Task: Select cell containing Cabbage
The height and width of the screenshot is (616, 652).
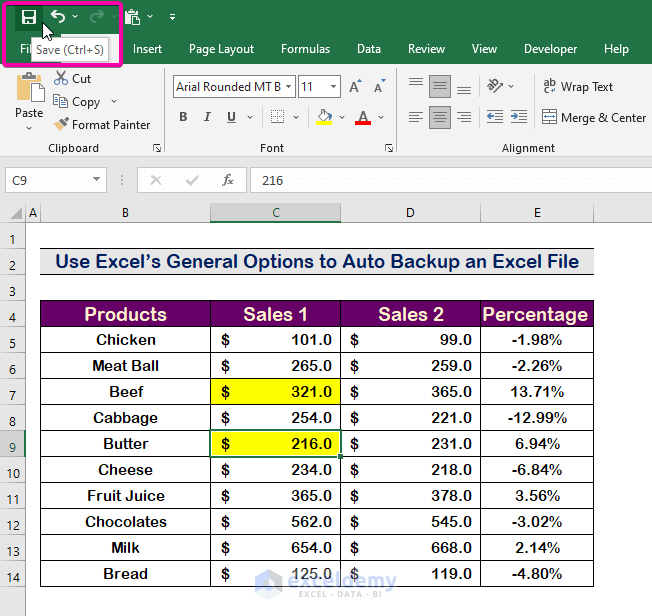Action: tap(125, 418)
